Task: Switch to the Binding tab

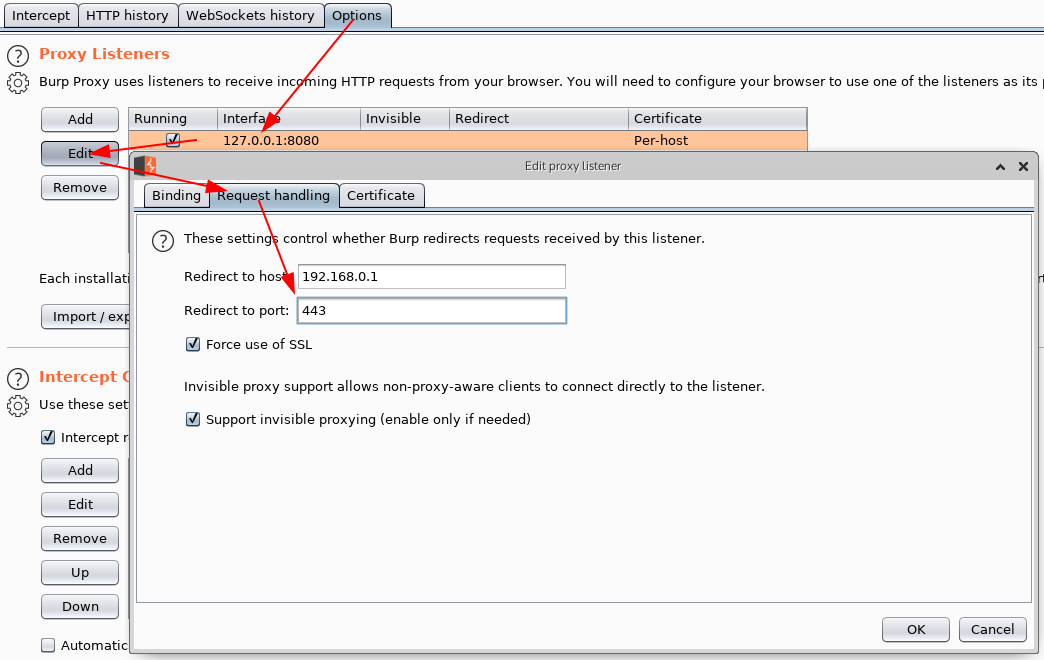Action: (x=176, y=196)
